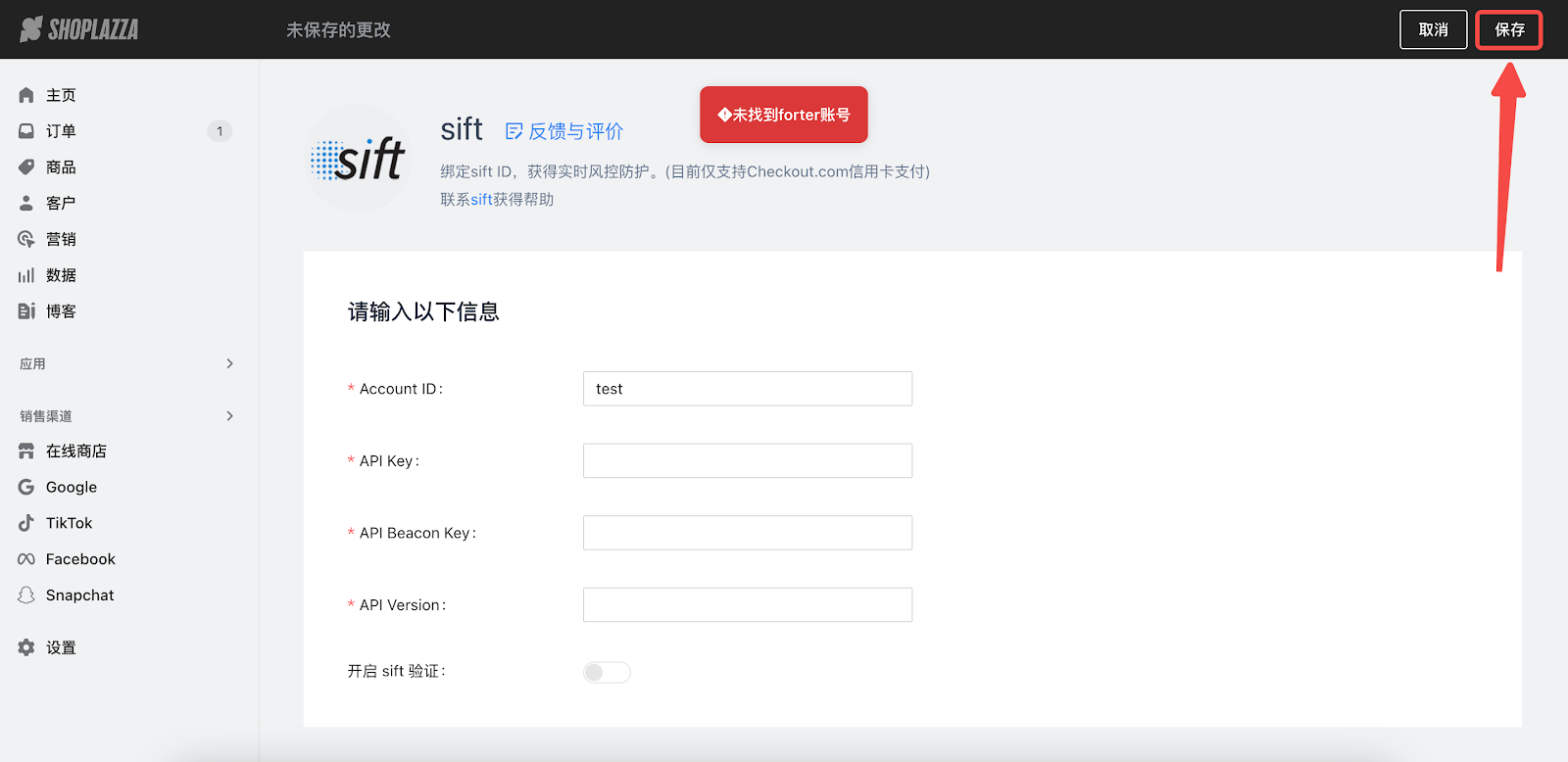
Task: Expand the 应用 section chevron
Action: click(230, 363)
